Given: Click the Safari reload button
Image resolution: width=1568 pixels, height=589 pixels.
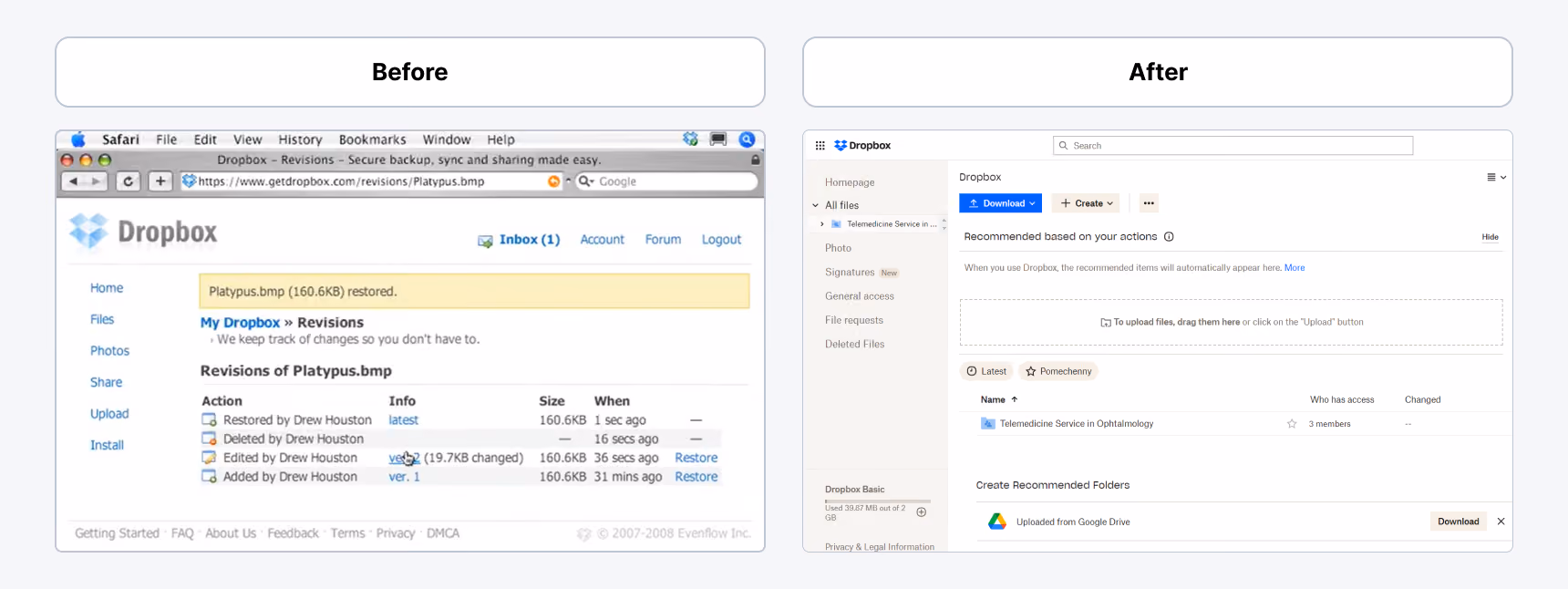Looking at the screenshot, I should pyautogui.click(x=129, y=181).
